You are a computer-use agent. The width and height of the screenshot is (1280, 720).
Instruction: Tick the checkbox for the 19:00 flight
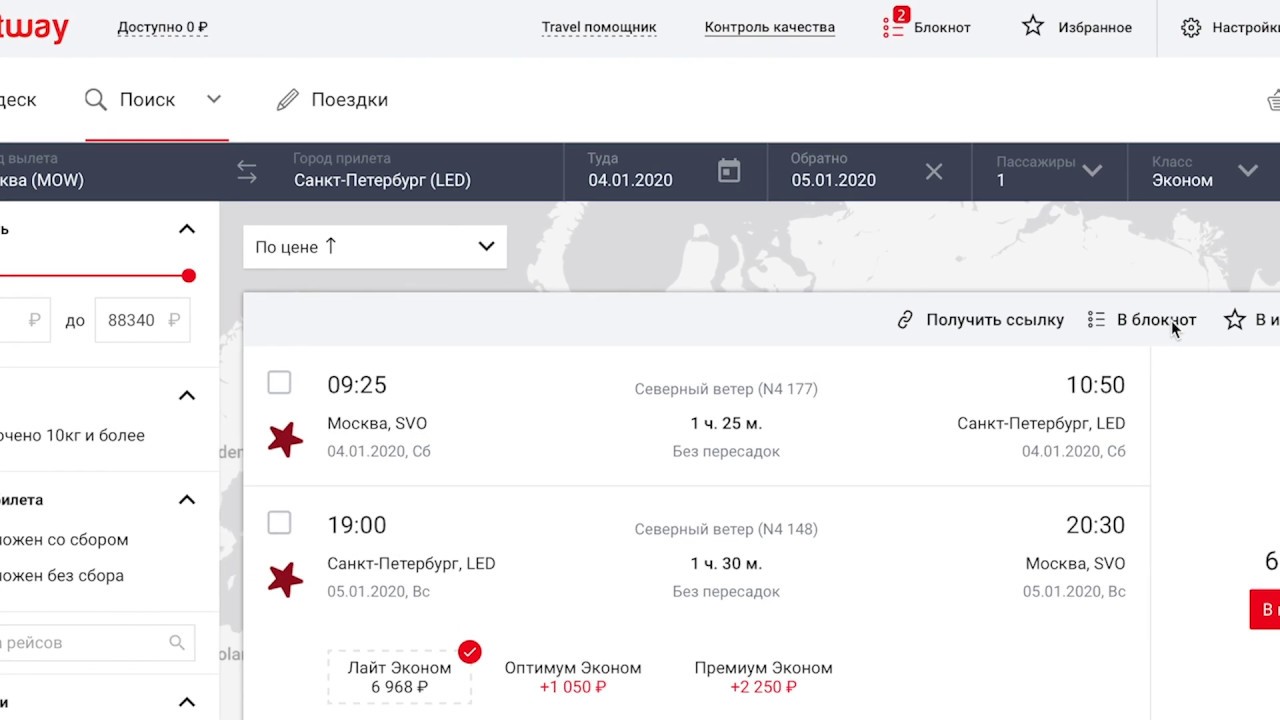click(x=279, y=523)
